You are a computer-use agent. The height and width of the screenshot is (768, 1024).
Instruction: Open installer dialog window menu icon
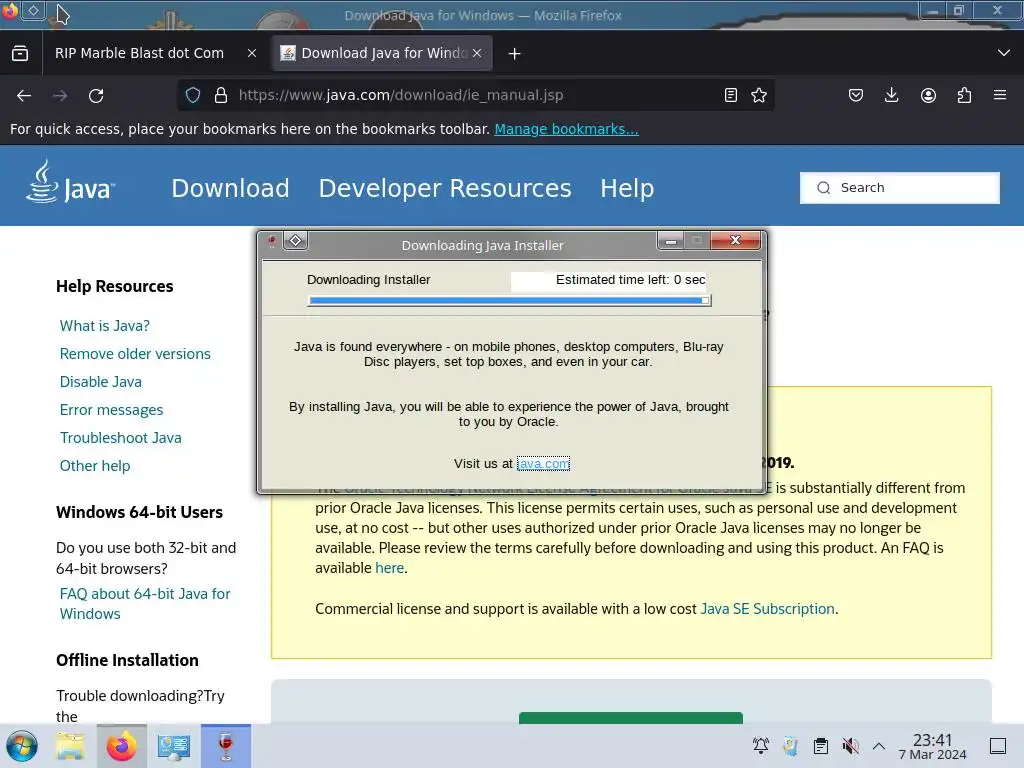point(271,242)
